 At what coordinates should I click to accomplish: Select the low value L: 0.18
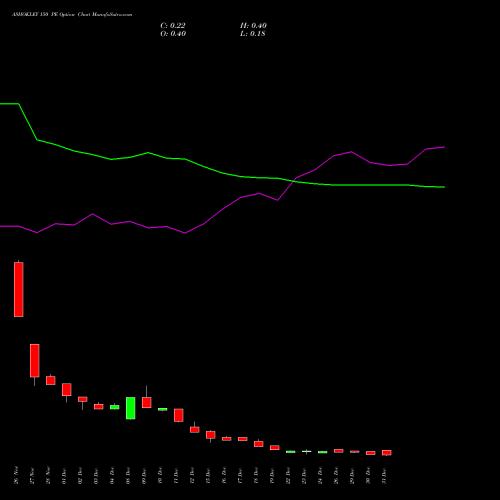[253, 34]
